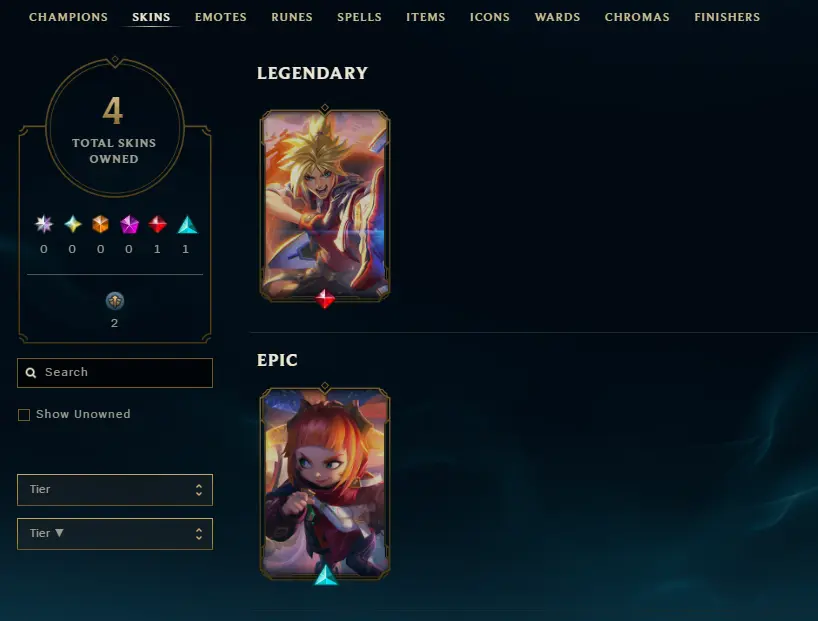Open the Emotes tab

pyautogui.click(x=221, y=17)
